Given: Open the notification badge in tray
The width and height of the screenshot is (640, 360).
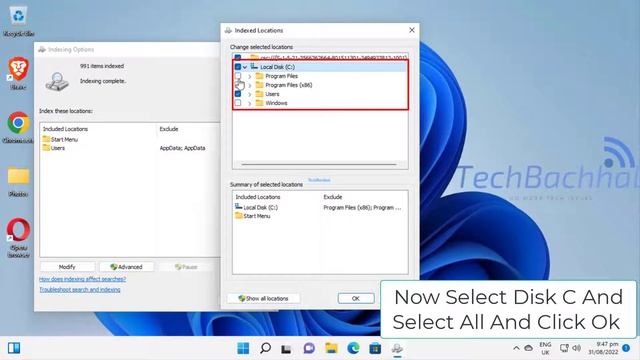Looking at the screenshot, I should coord(626,348).
